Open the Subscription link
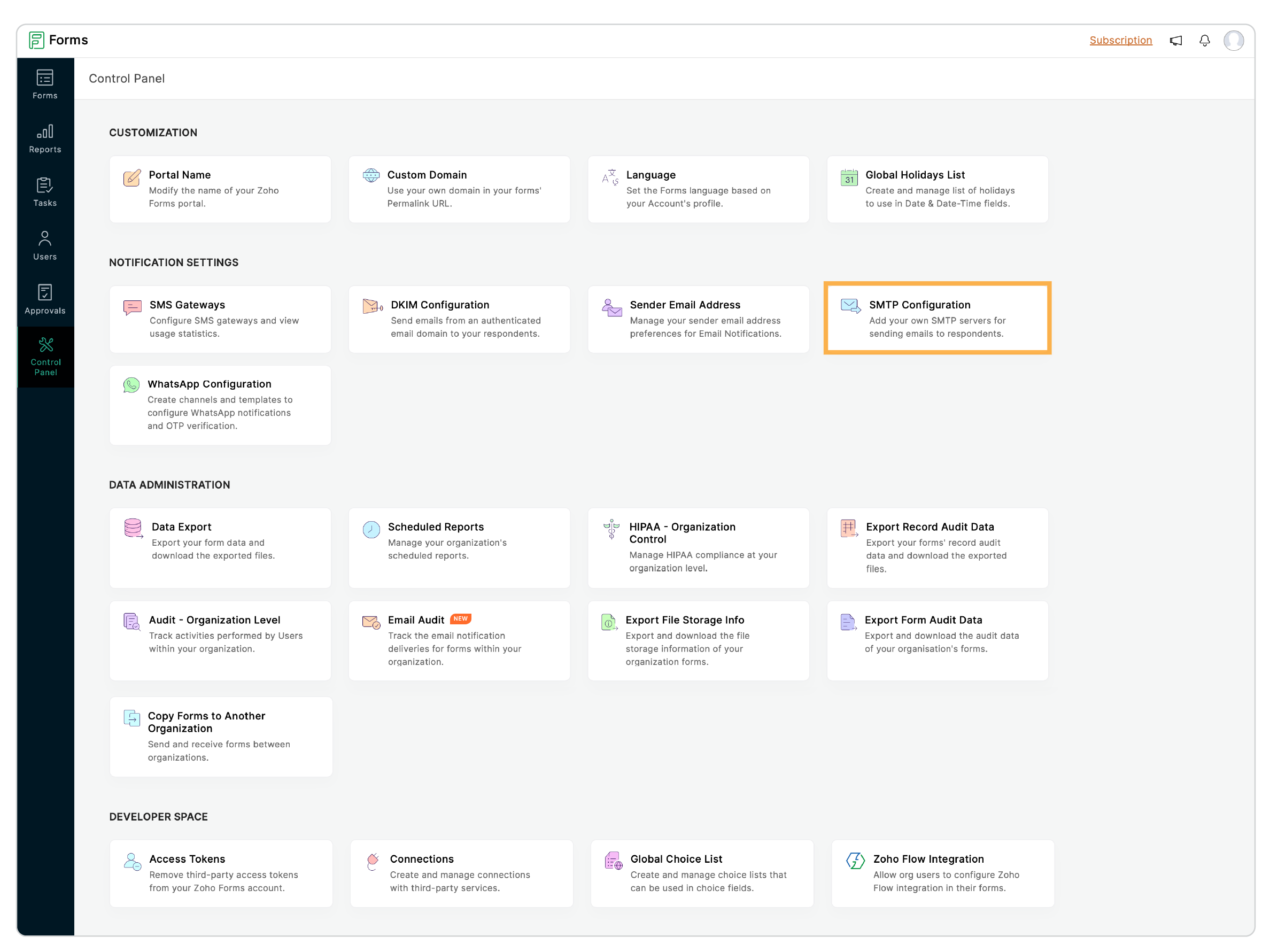The height and width of the screenshot is (952, 1270). [x=1120, y=41]
